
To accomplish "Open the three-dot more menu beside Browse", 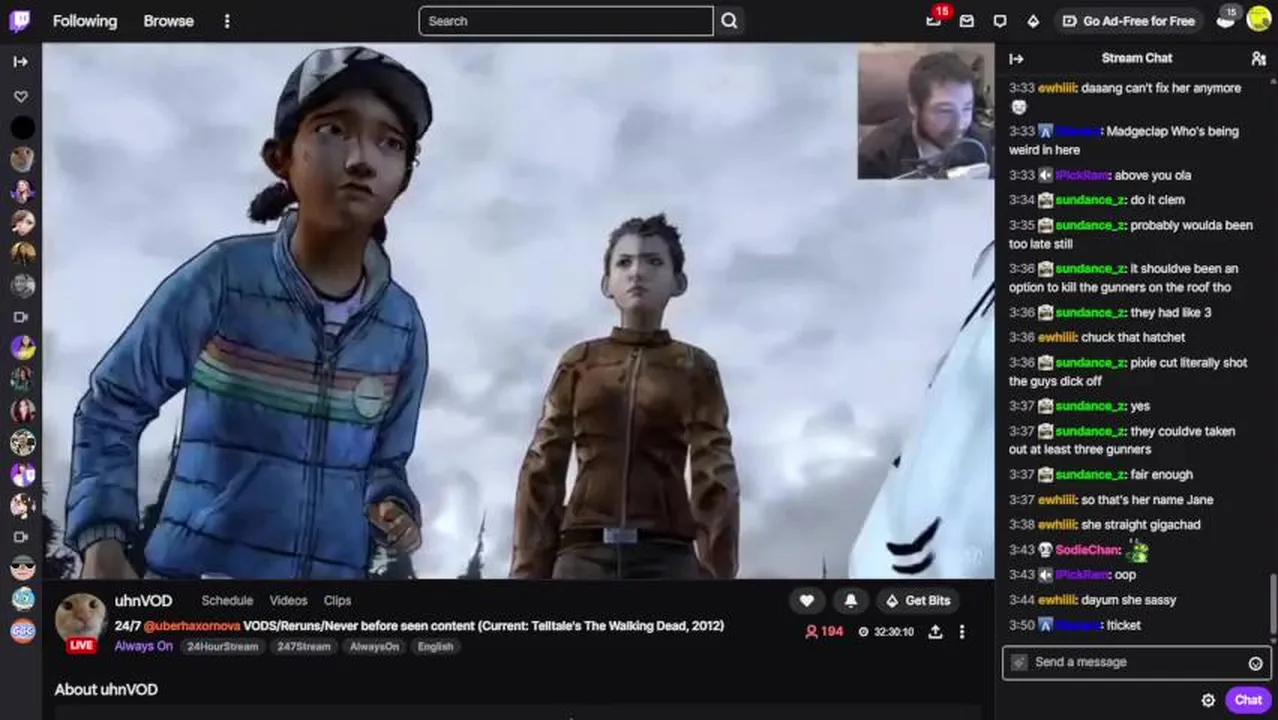I will coord(227,21).
